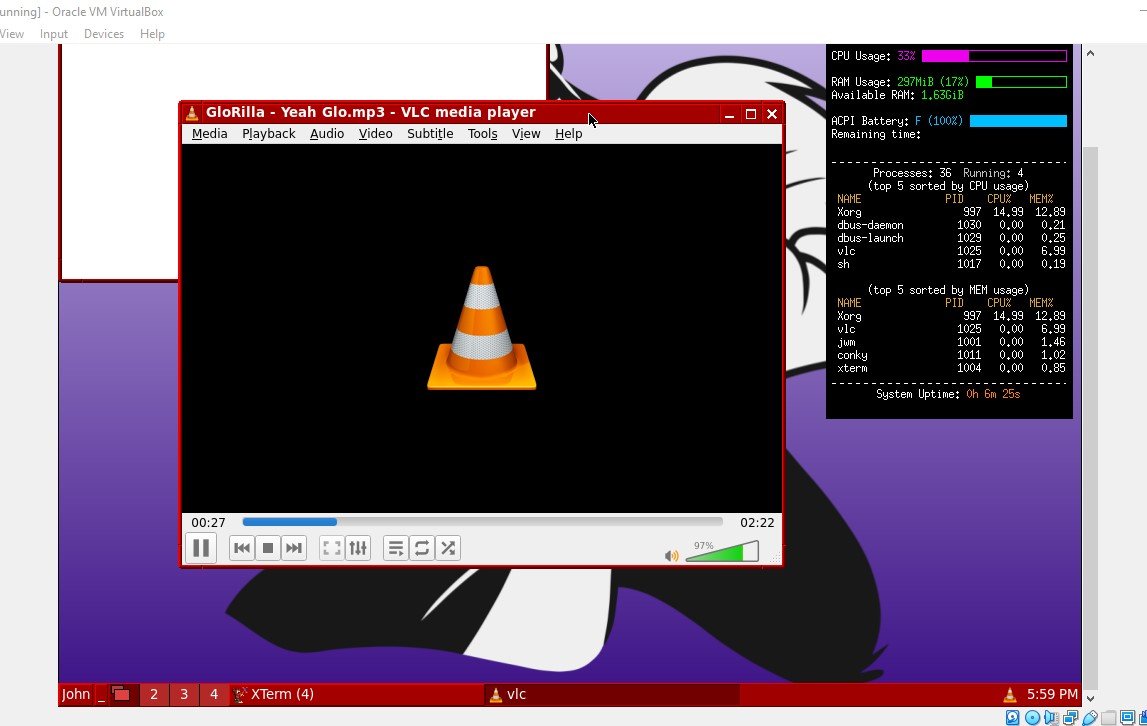
Task: Click the VLC cone tray icon
Action: point(1010,694)
